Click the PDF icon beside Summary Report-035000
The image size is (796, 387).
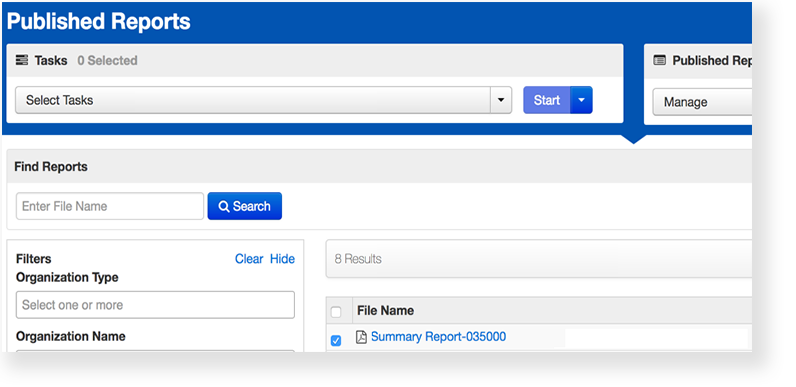click(361, 337)
